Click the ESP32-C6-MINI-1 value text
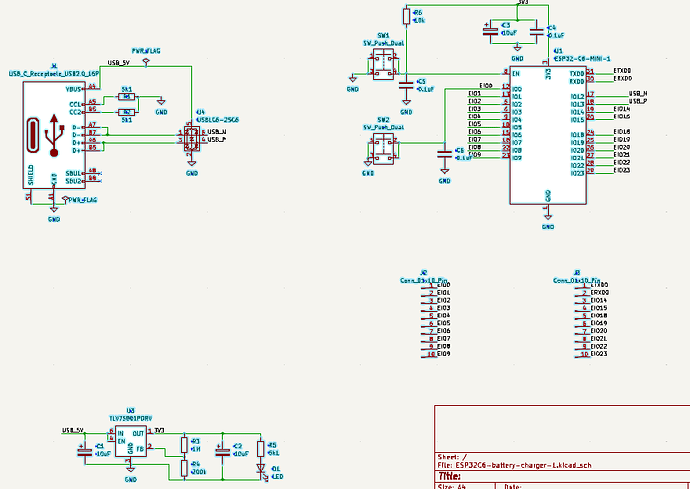The width and height of the screenshot is (690, 489). [x=581, y=59]
